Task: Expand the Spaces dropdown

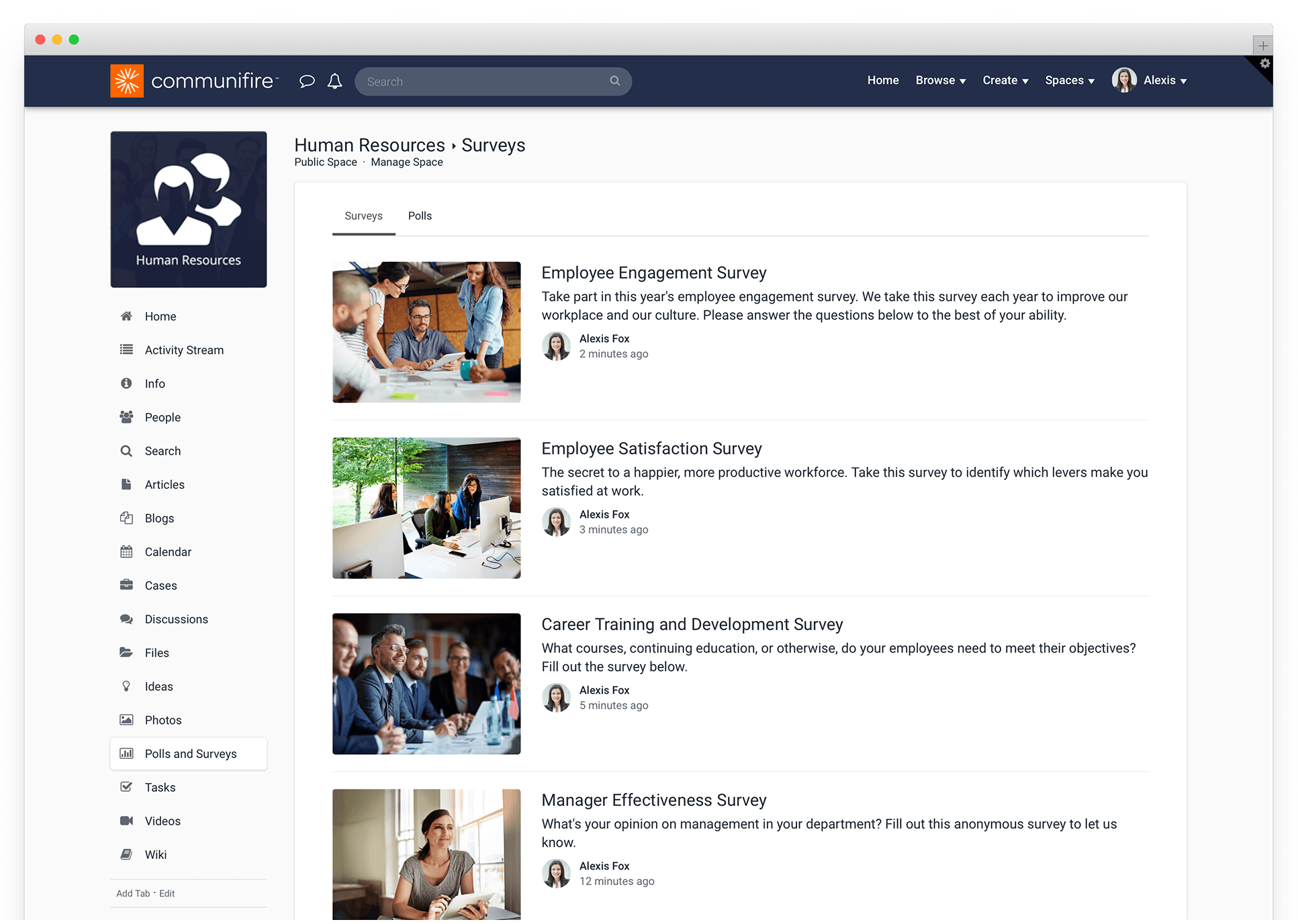Action: [1068, 80]
